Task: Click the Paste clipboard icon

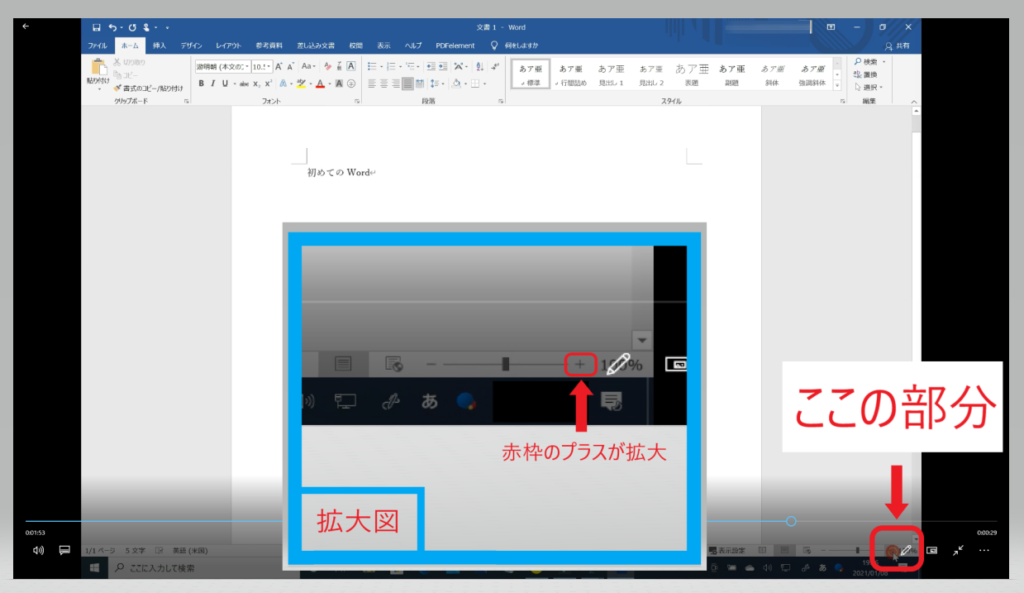Action: (97, 69)
